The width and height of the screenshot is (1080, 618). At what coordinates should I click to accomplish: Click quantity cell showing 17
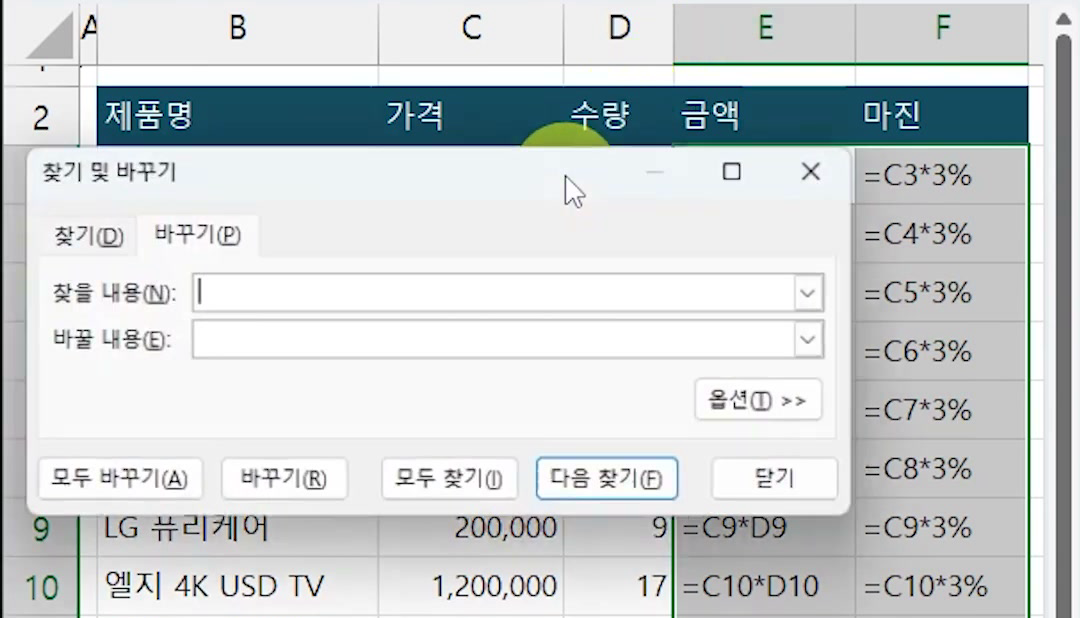[x=619, y=587]
